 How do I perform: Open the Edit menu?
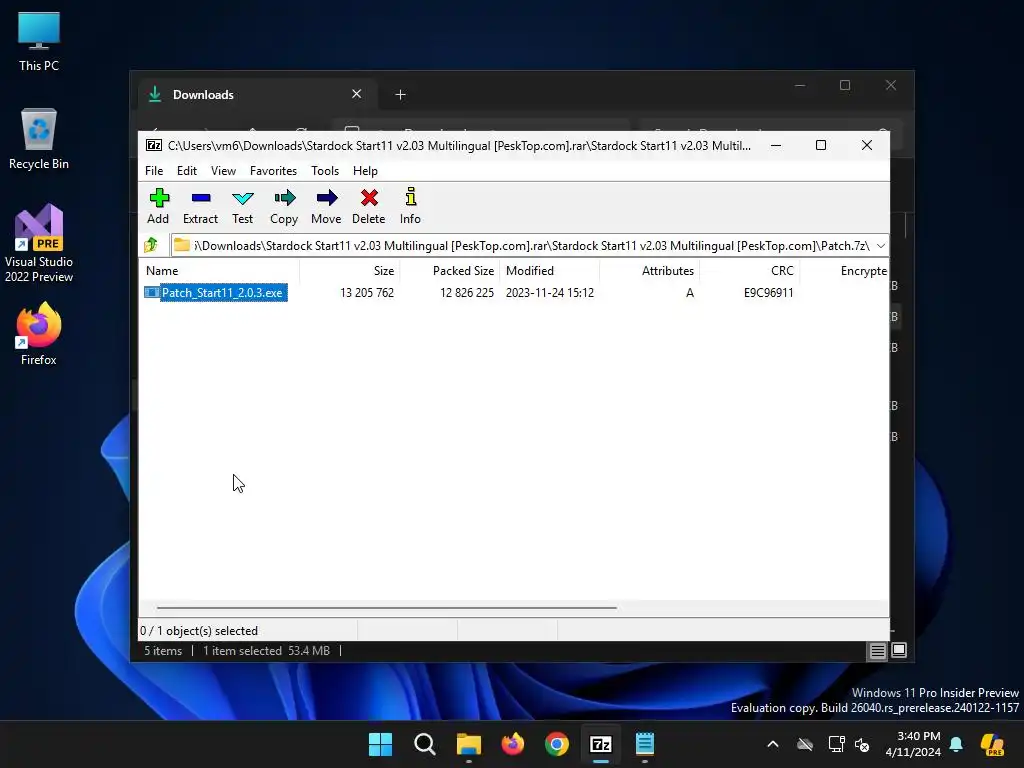click(187, 170)
